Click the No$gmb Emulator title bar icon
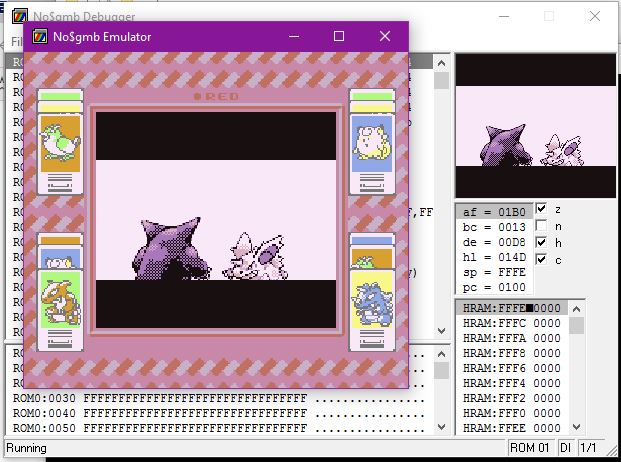The image size is (621, 462). (x=40, y=37)
